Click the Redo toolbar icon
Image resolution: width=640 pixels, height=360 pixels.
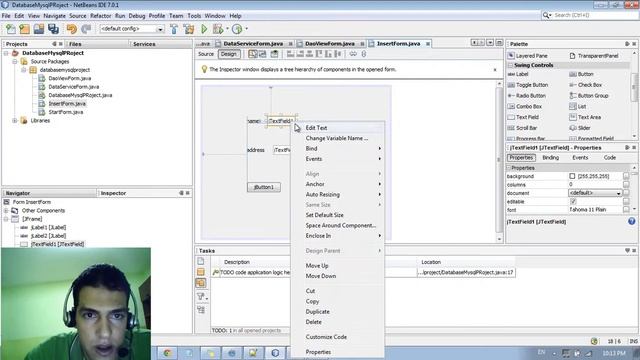(x=86, y=29)
